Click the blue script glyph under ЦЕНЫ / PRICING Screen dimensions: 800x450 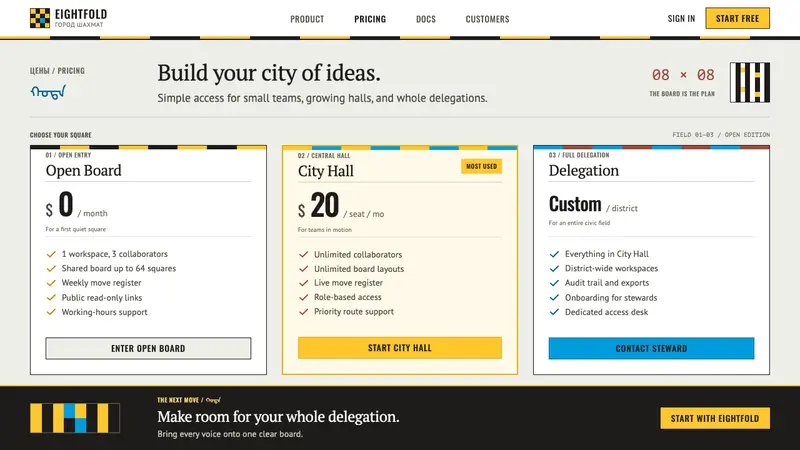point(48,92)
